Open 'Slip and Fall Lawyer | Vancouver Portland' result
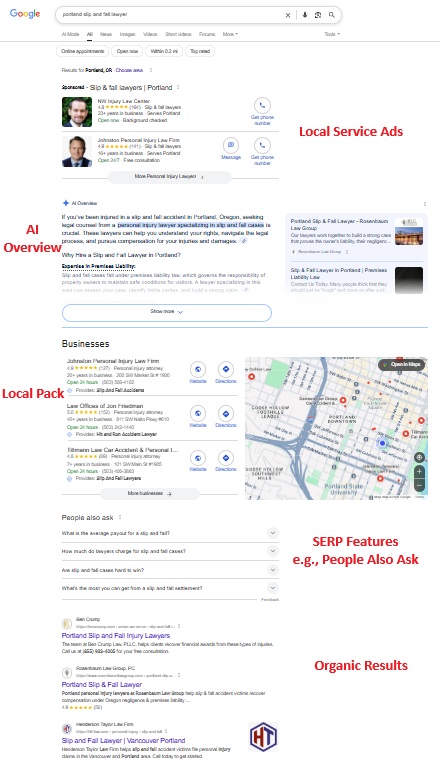This screenshot has width=440, height=764. (123, 740)
